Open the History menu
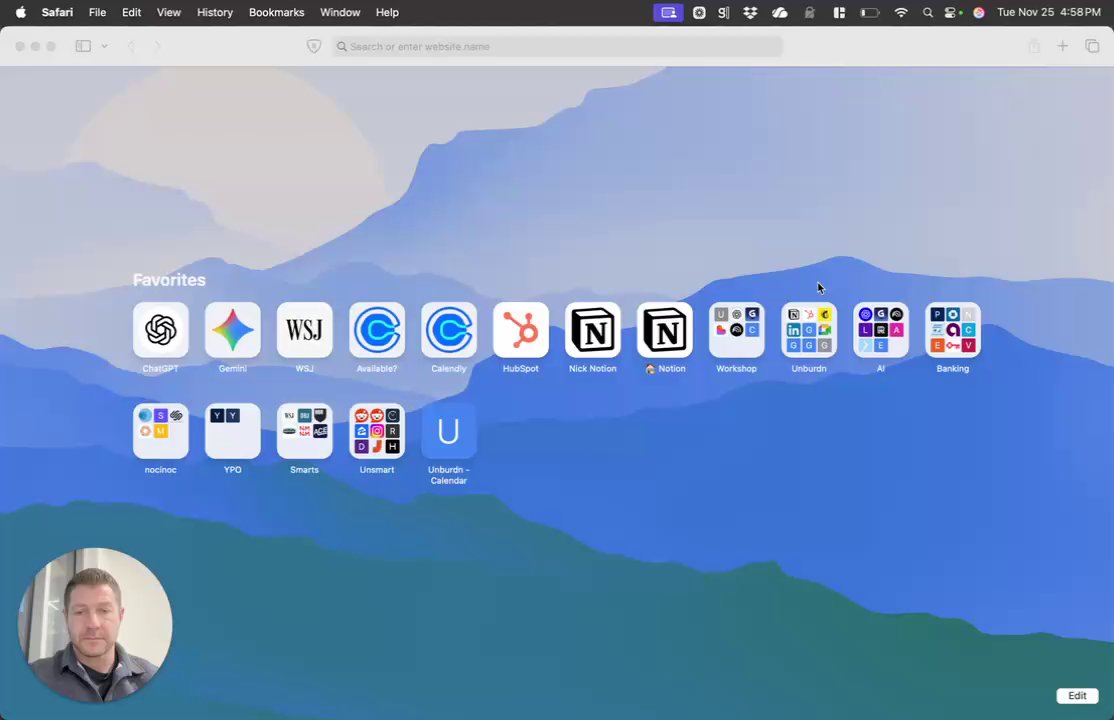Viewport: 1114px width, 720px height. [215, 12]
